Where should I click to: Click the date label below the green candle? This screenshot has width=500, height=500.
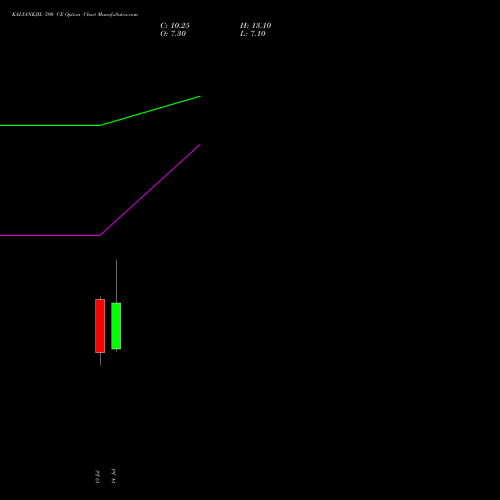pyautogui.click(x=114, y=476)
